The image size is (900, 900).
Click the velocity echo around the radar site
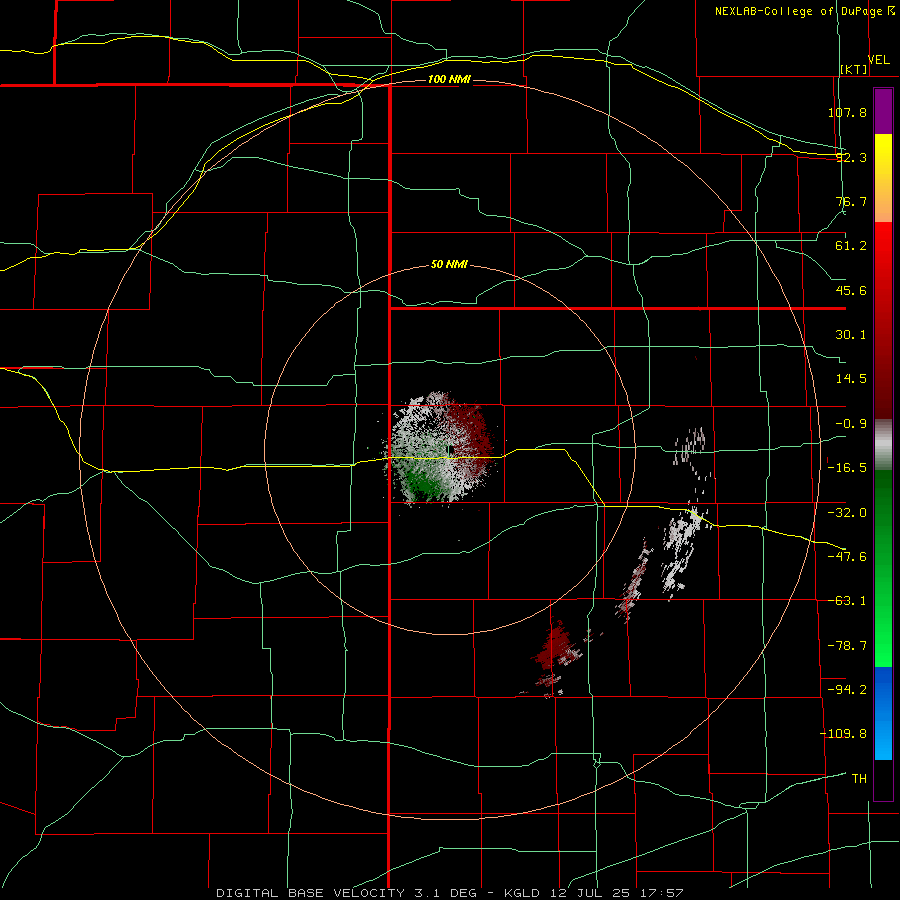point(440,448)
